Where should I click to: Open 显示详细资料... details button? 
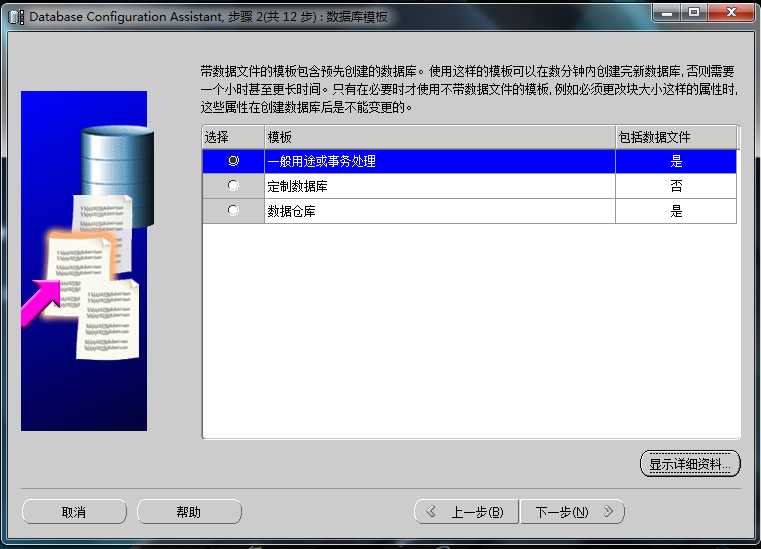[690, 464]
